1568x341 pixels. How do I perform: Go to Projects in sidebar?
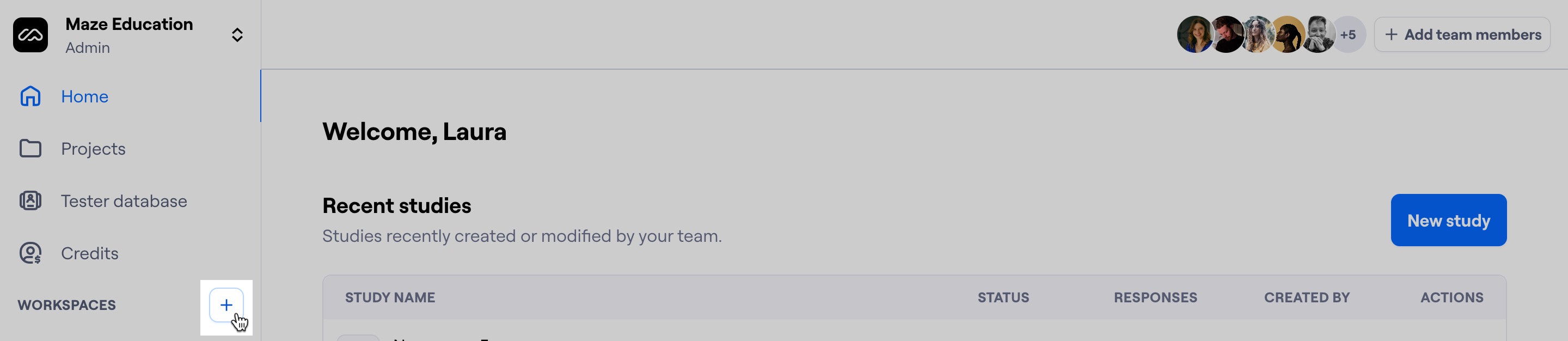point(93,149)
